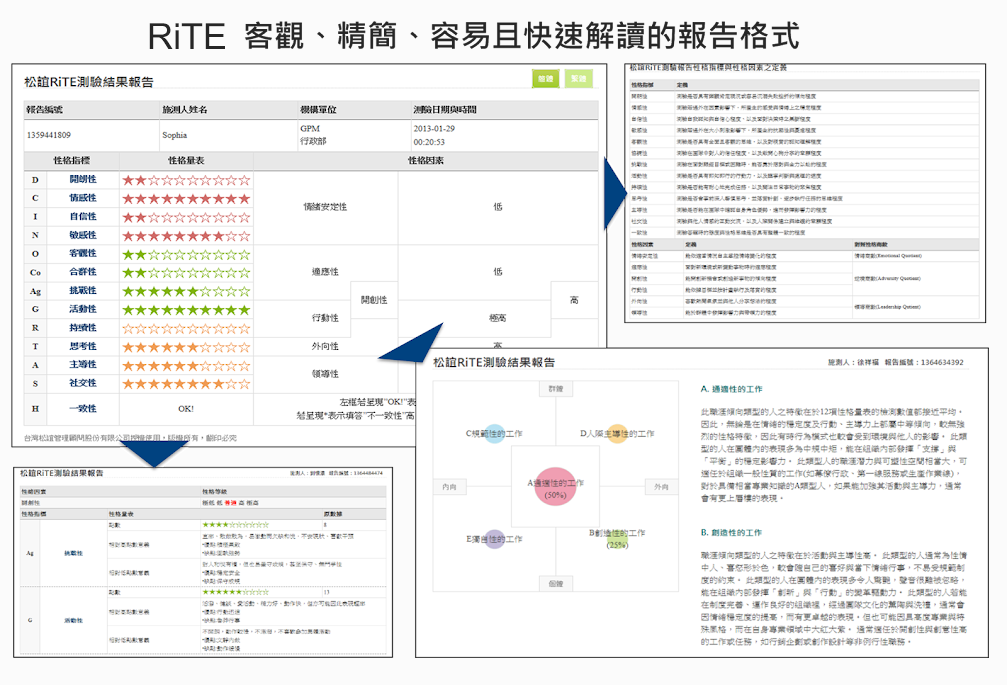Open the 自信性 indicator link
Screen dimensions: 1007x685
pos(83,217)
